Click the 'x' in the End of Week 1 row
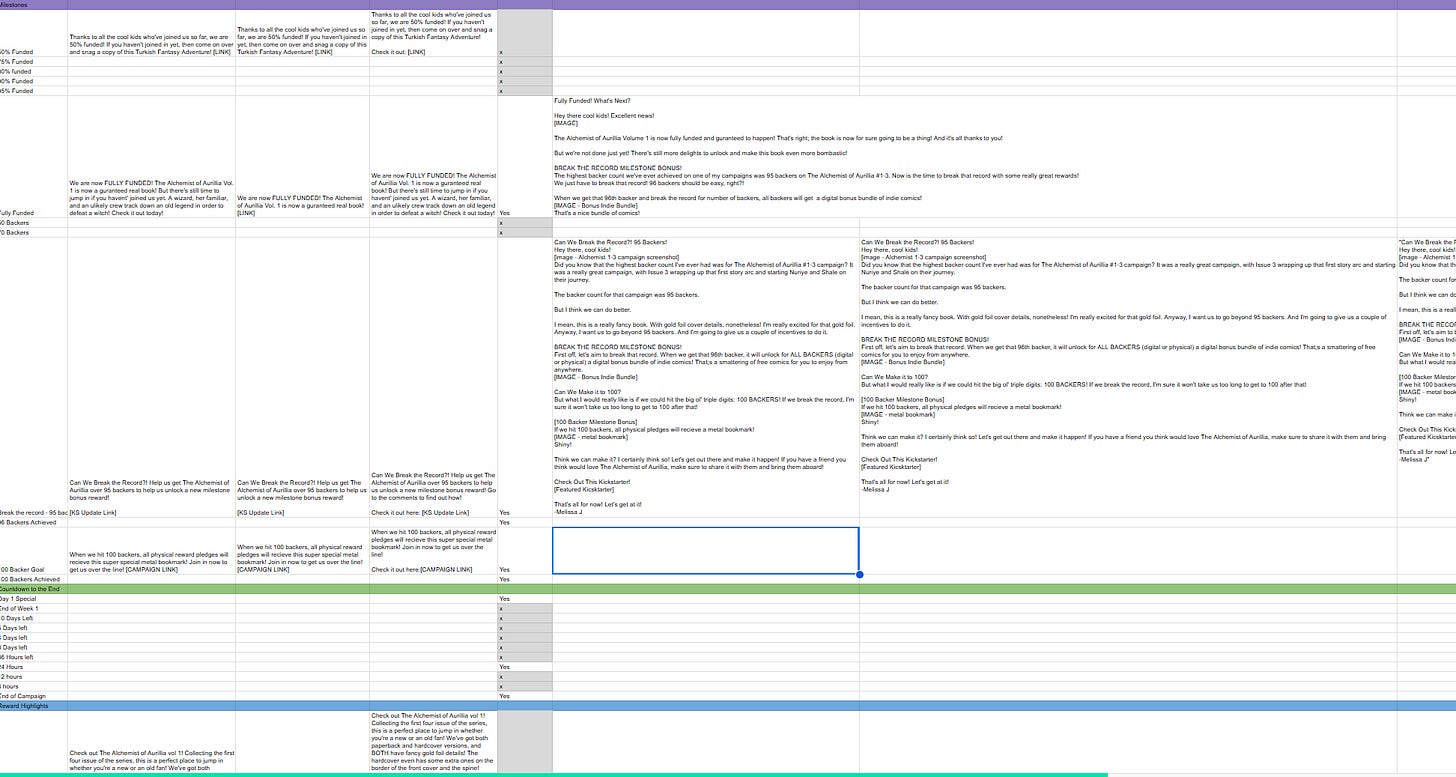The width and height of the screenshot is (1456, 777). [x=501, y=609]
